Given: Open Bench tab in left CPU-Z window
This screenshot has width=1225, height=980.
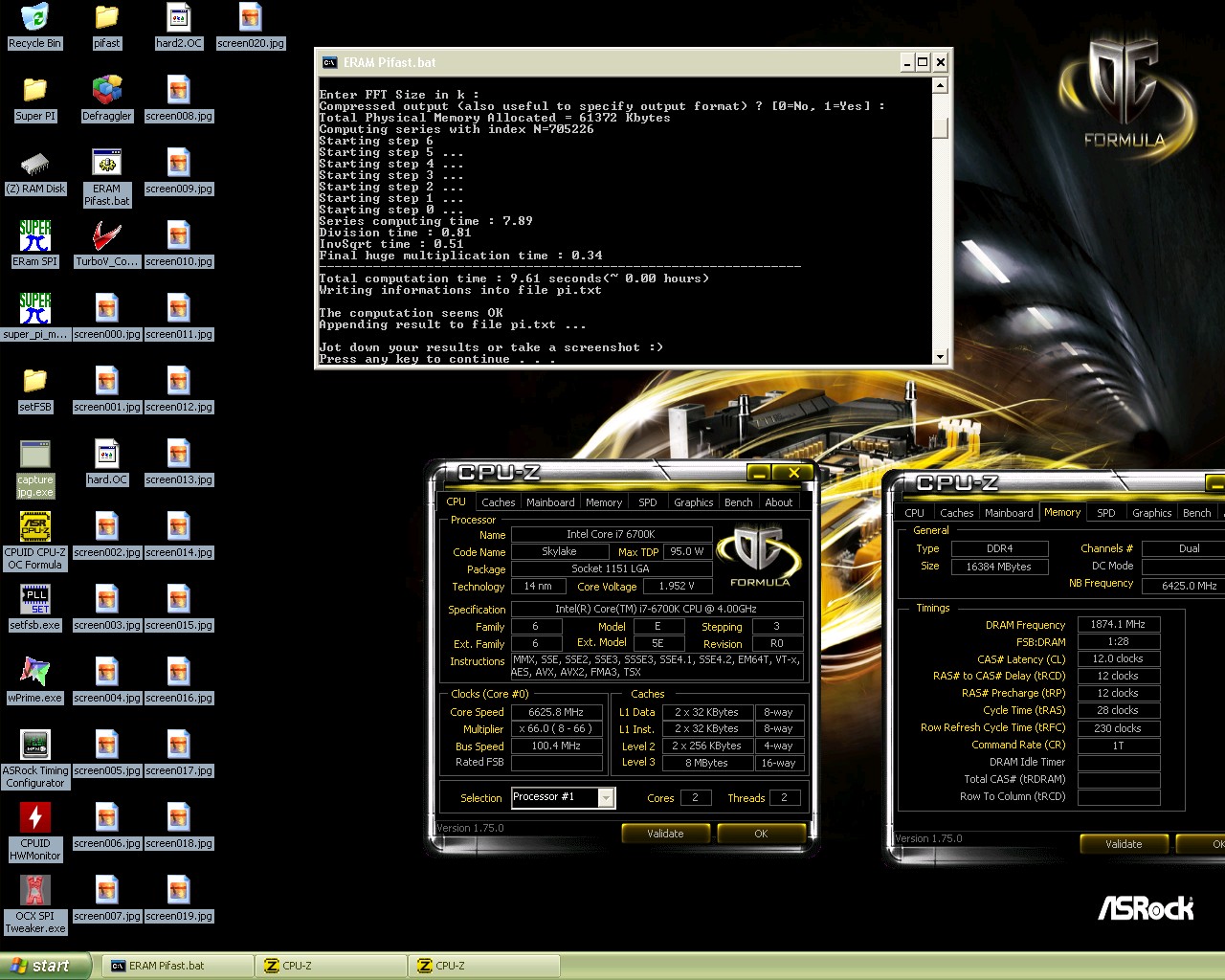Looking at the screenshot, I should tap(738, 501).
